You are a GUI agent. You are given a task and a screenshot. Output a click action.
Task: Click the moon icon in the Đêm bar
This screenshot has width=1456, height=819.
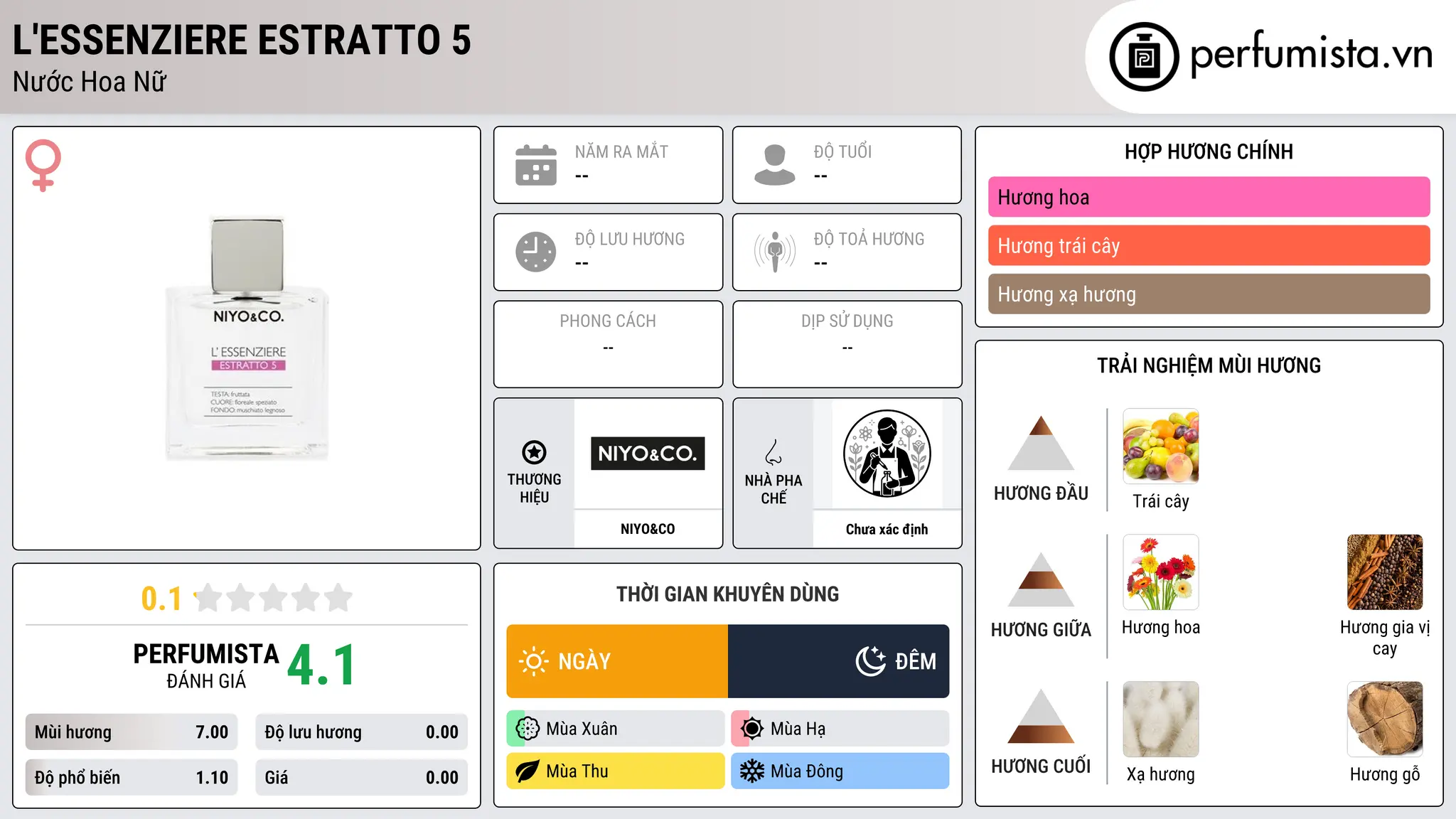[x=871, y=661]
